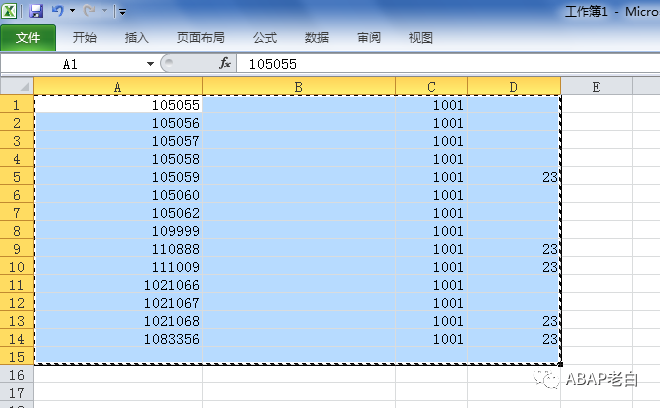Click the Name Box showing A1
The image size is (660, 408).
pos(71,64)
